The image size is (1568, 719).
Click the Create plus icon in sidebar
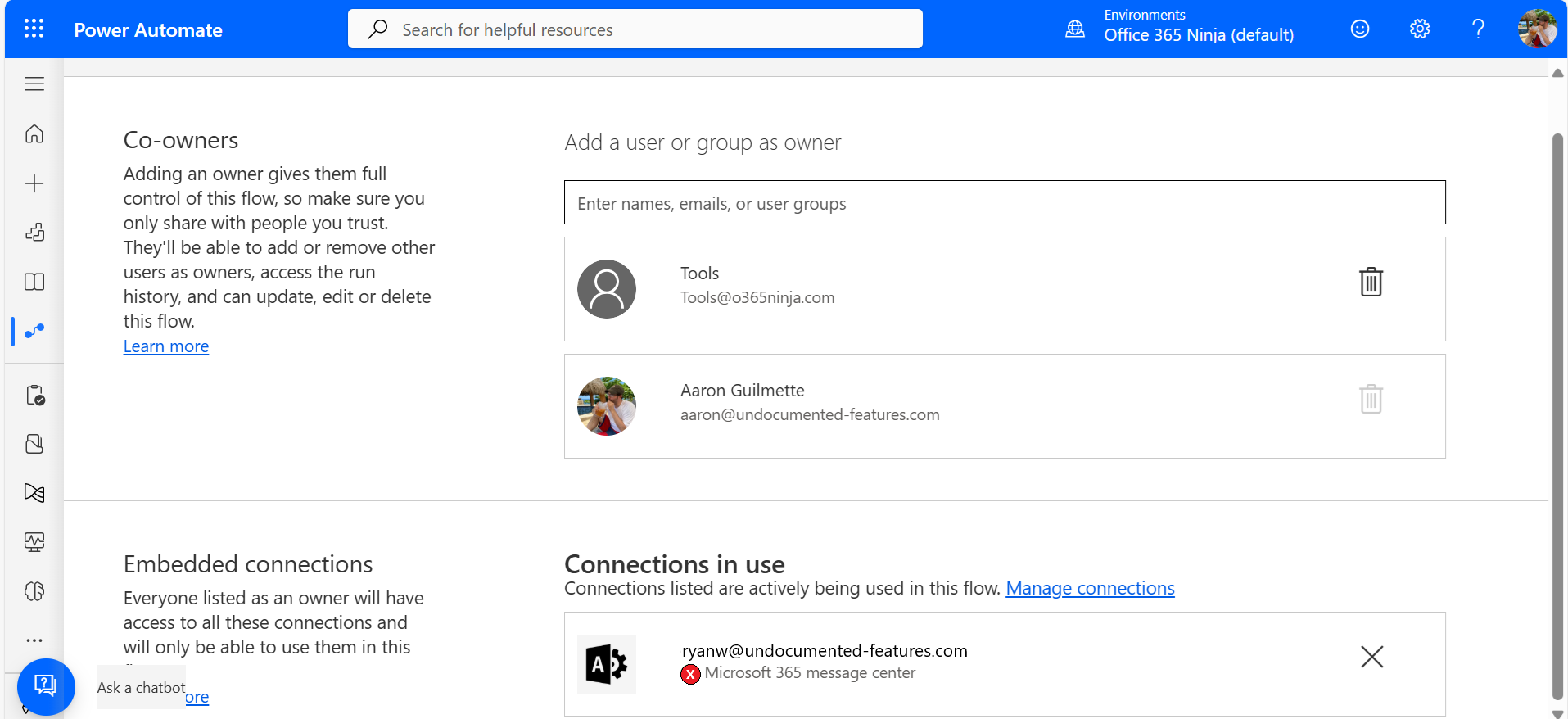click(x=34, y=183)
